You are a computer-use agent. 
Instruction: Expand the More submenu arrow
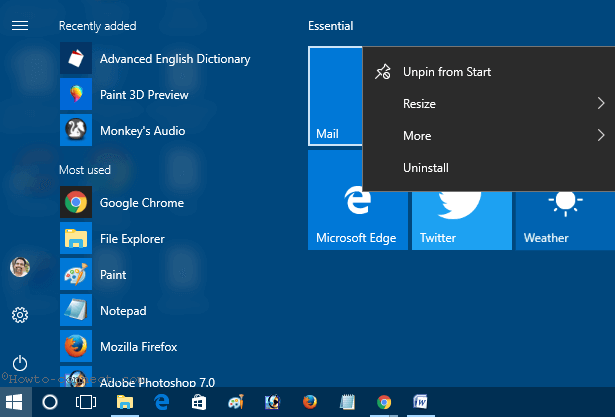[x=601, y=136]
